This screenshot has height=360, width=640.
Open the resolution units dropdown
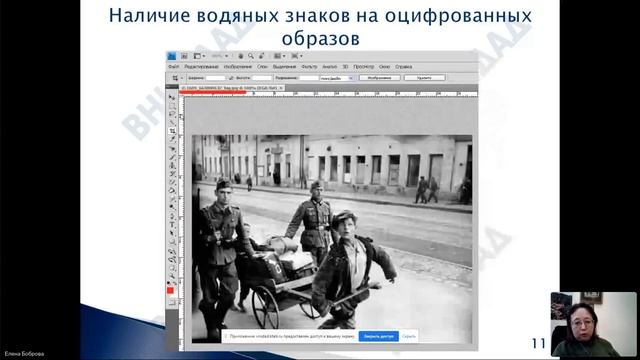(337, 78)
